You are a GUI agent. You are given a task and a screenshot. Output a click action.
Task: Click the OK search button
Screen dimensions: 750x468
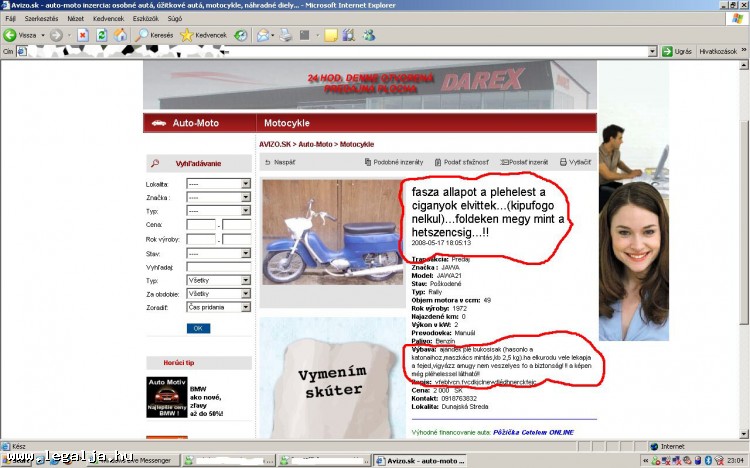[x=198, y=328]
